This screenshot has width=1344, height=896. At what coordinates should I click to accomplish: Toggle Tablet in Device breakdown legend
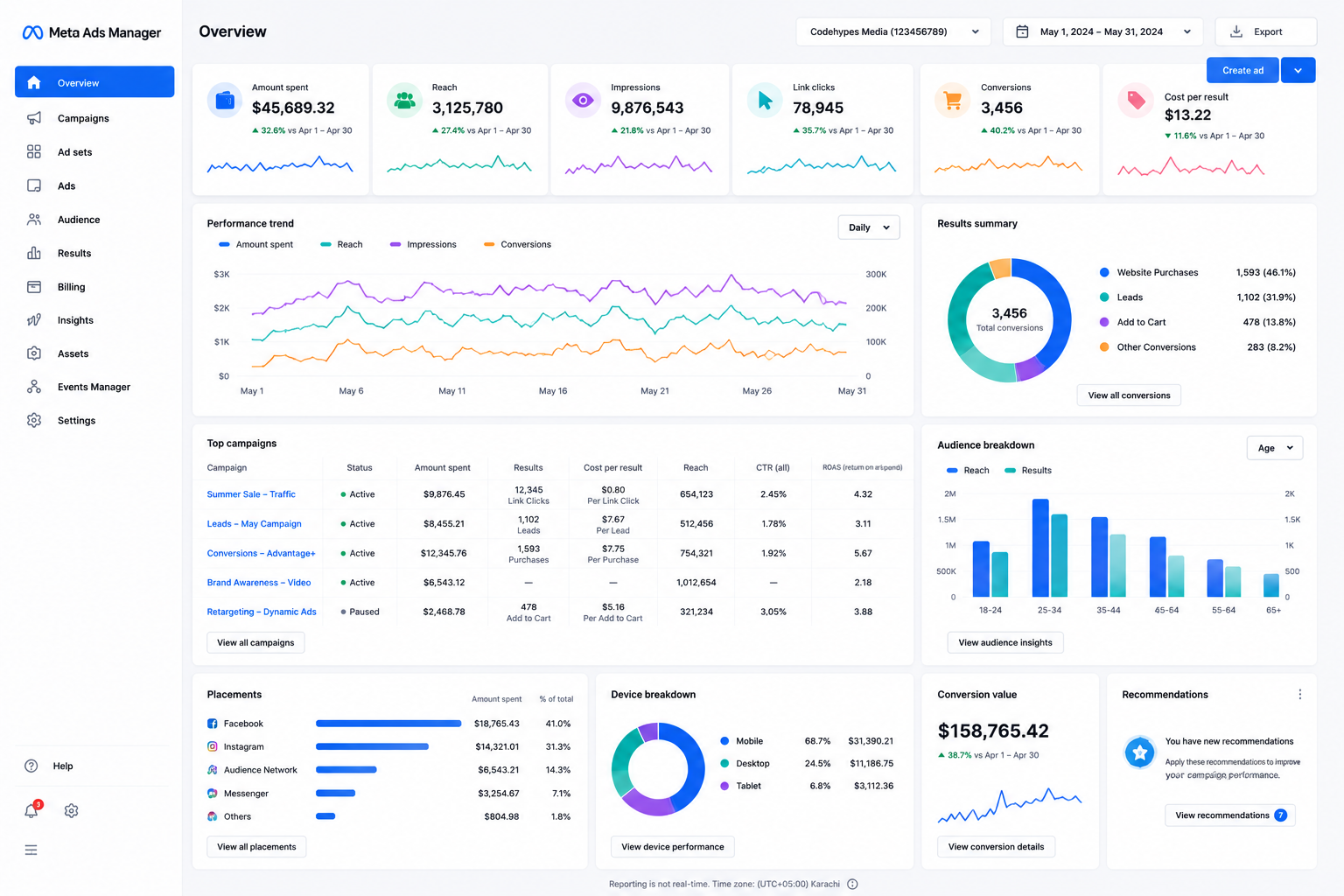[740, 786]
